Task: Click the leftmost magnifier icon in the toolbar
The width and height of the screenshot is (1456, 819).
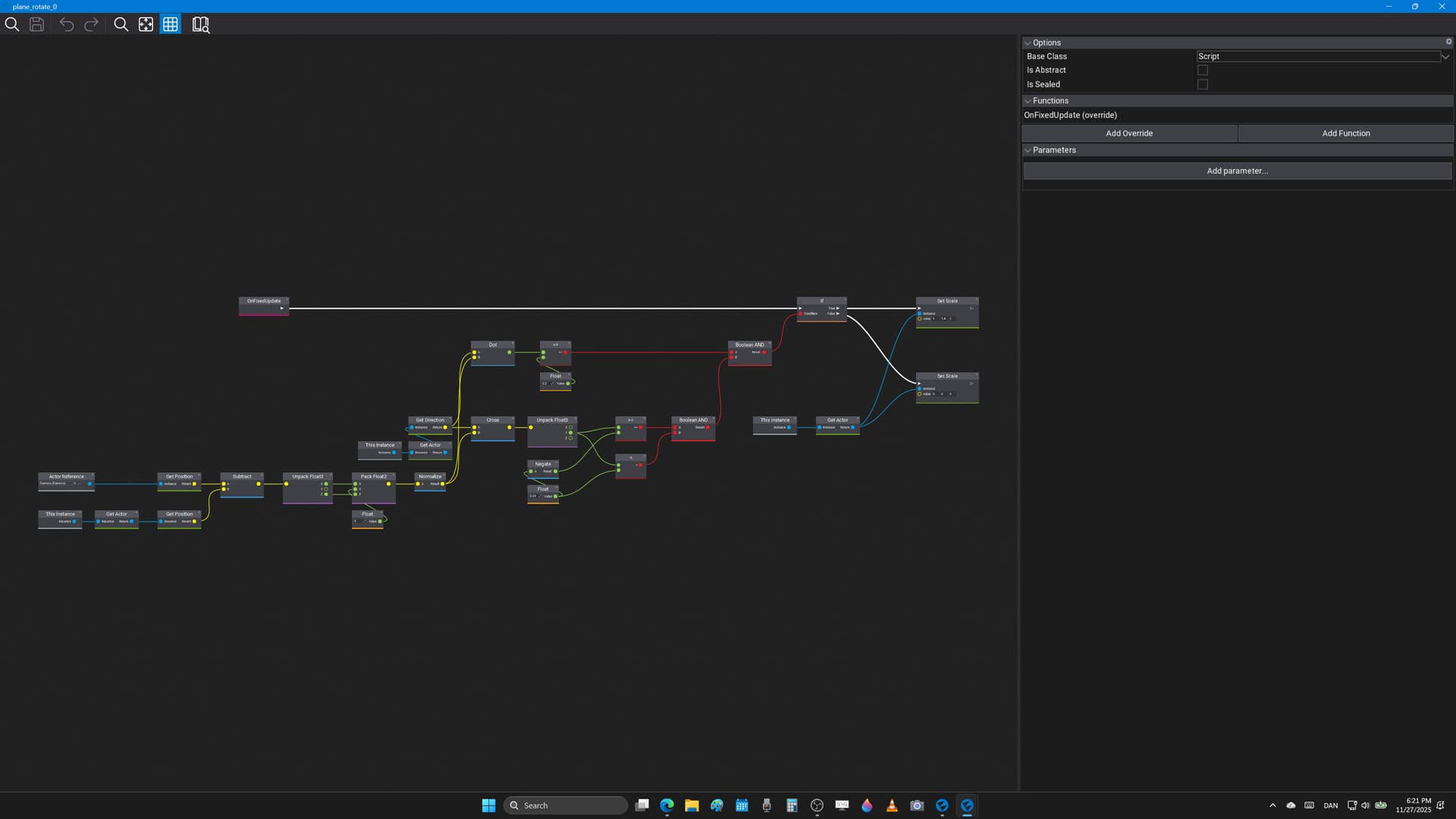Action: (12, 24)
